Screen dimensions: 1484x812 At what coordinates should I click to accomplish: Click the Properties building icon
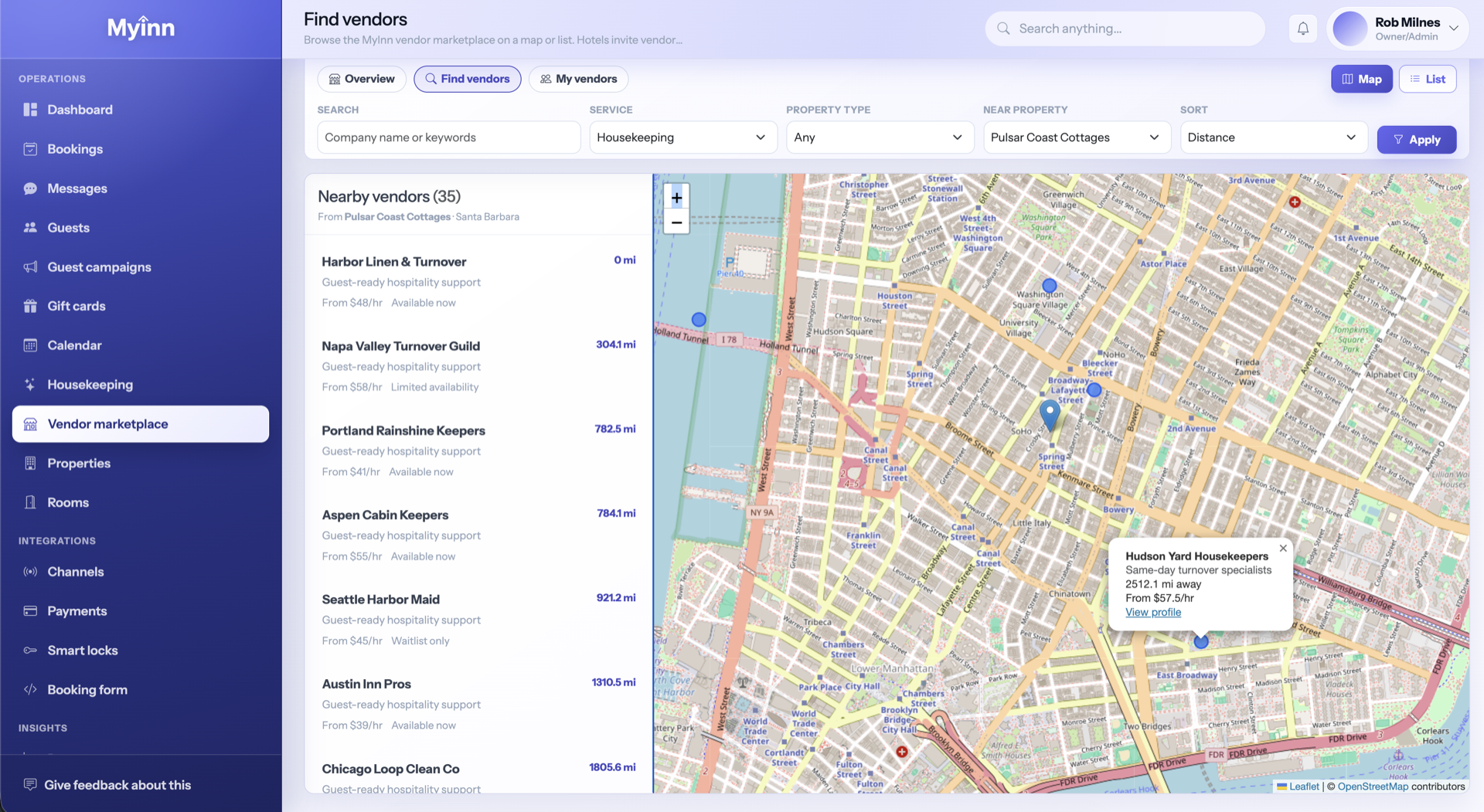[30, 464]
